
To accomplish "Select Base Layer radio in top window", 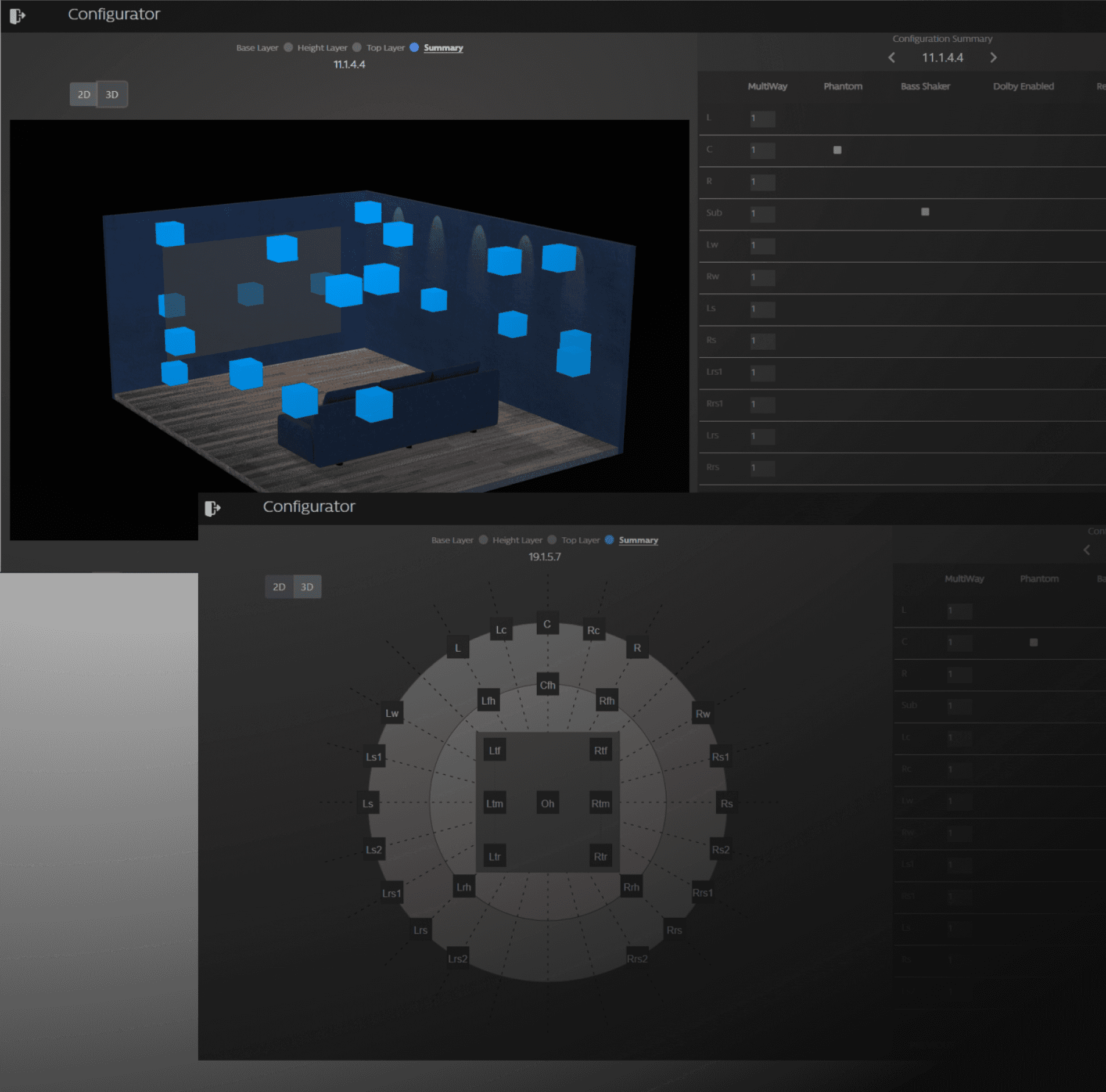I will (288, 48).
